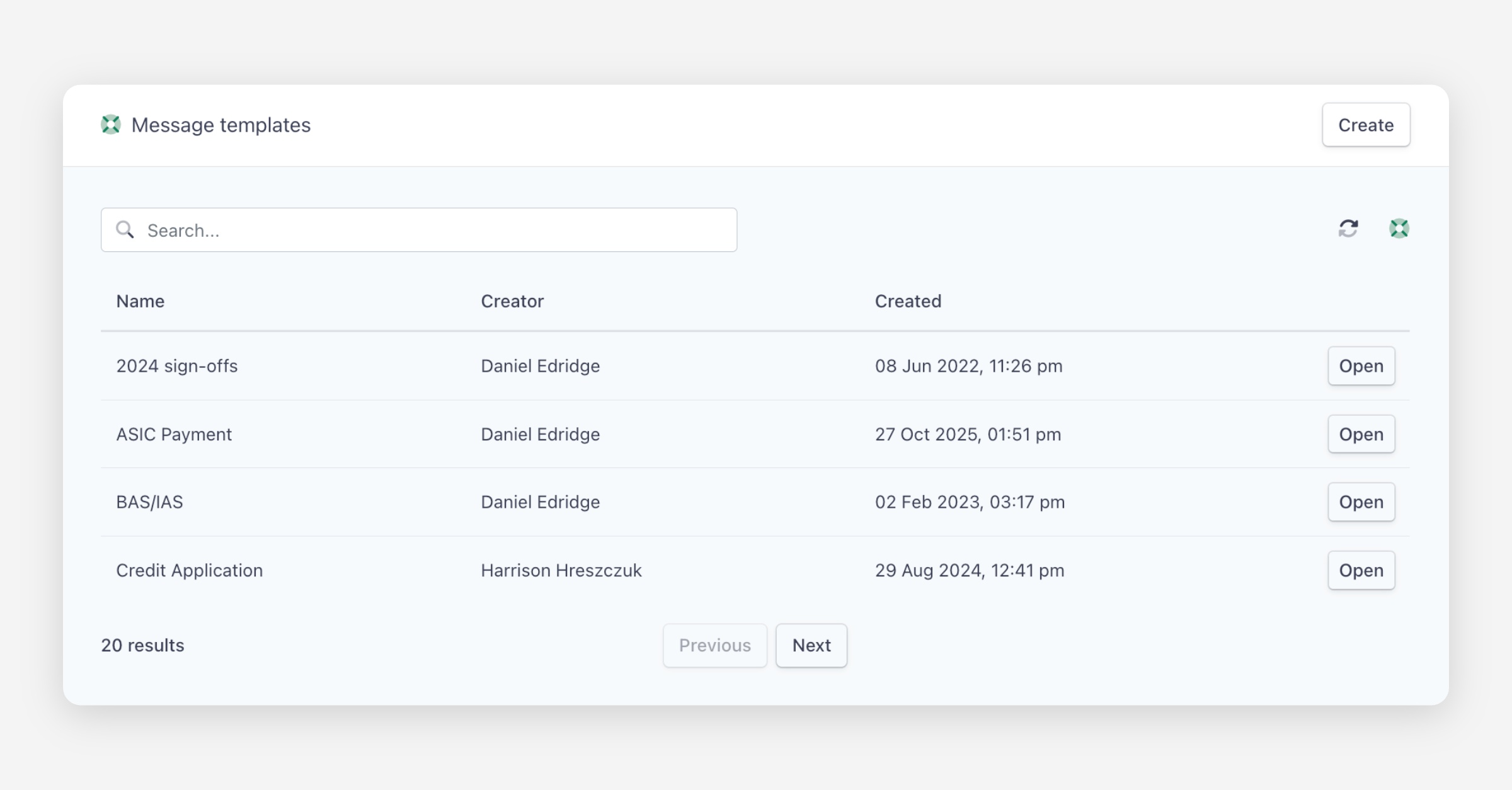Click the magnifier icon in search box
Image resolution: width=1512 pixels, height=790 pixels.
125,230
